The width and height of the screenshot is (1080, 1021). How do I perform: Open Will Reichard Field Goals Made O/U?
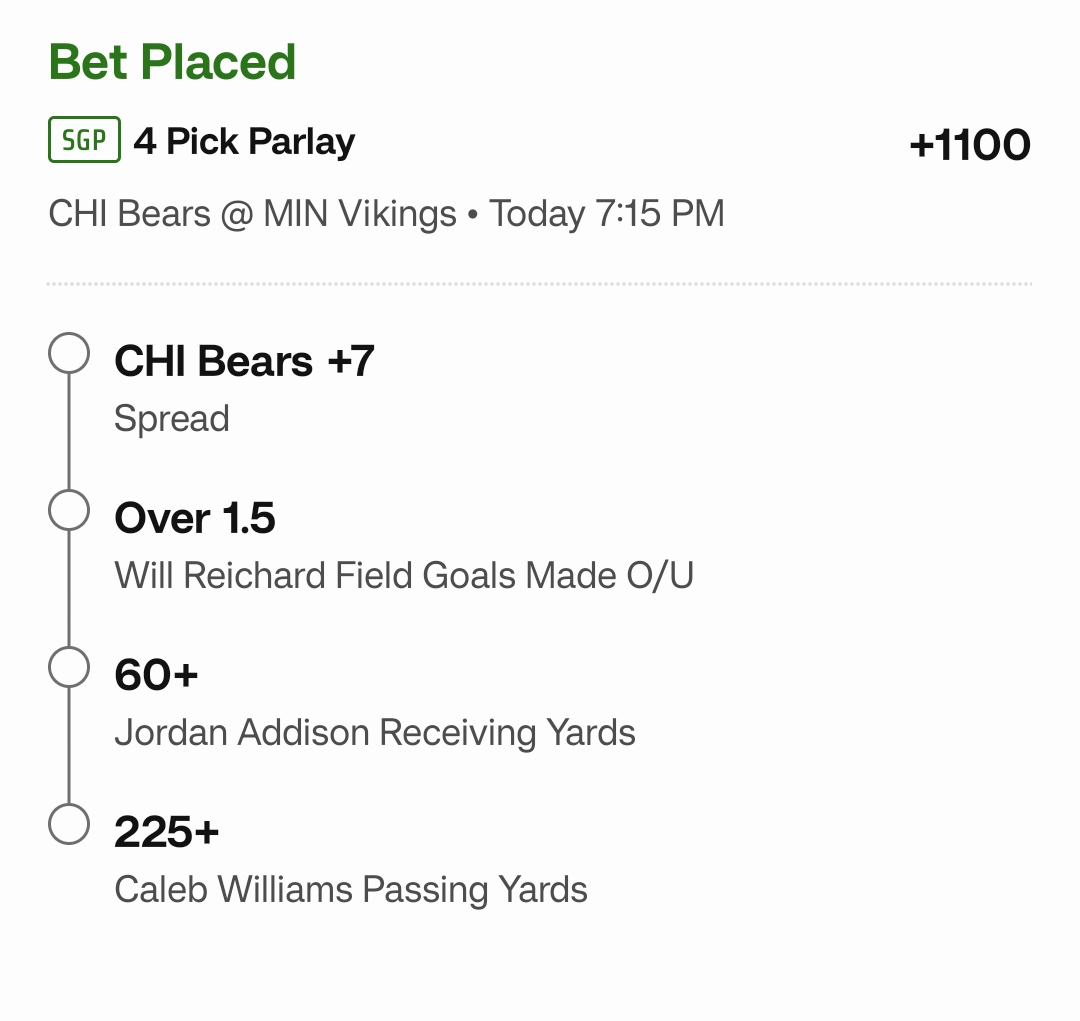(x=404, y=576)
